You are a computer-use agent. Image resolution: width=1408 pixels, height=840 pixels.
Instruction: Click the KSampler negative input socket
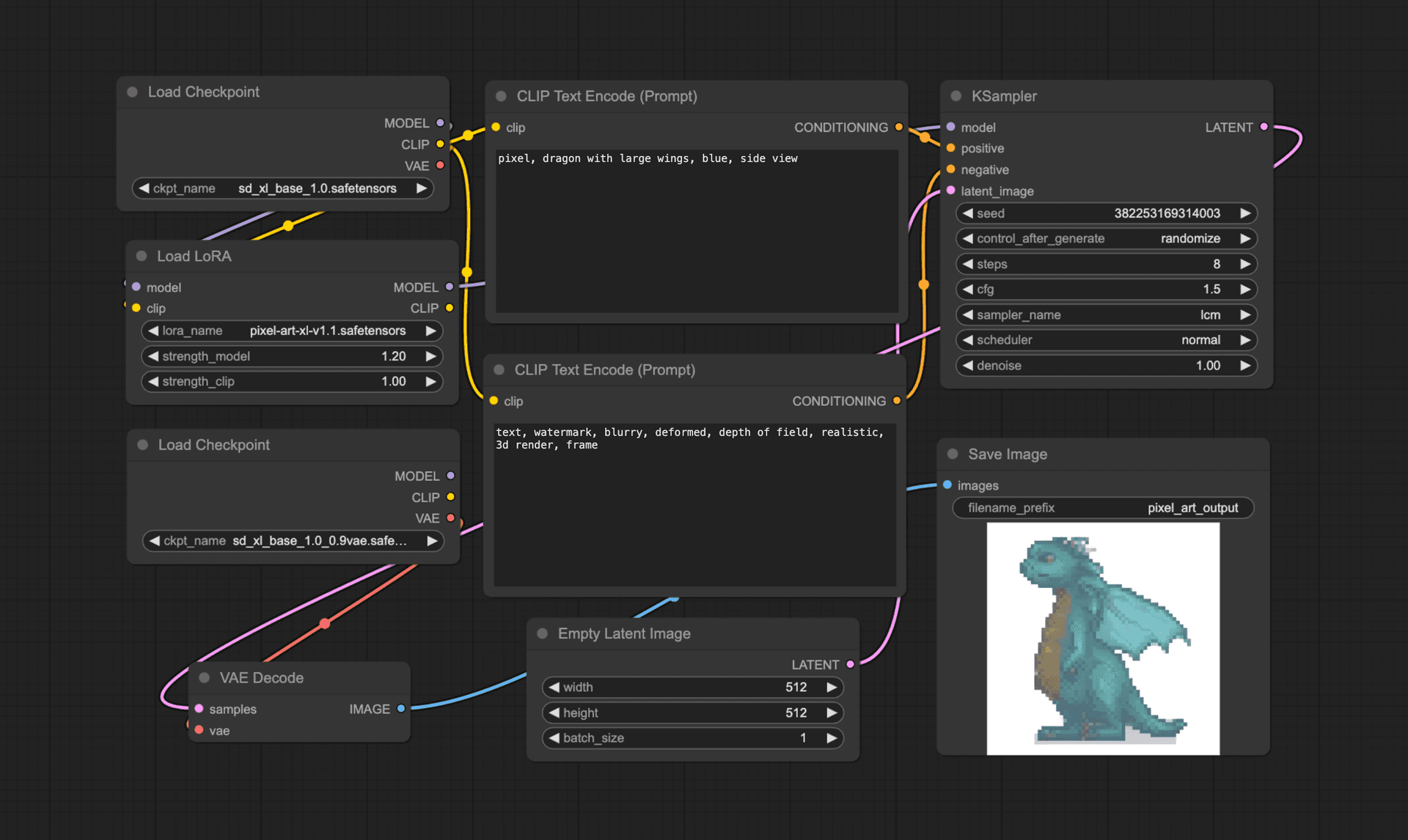[951, 169]
